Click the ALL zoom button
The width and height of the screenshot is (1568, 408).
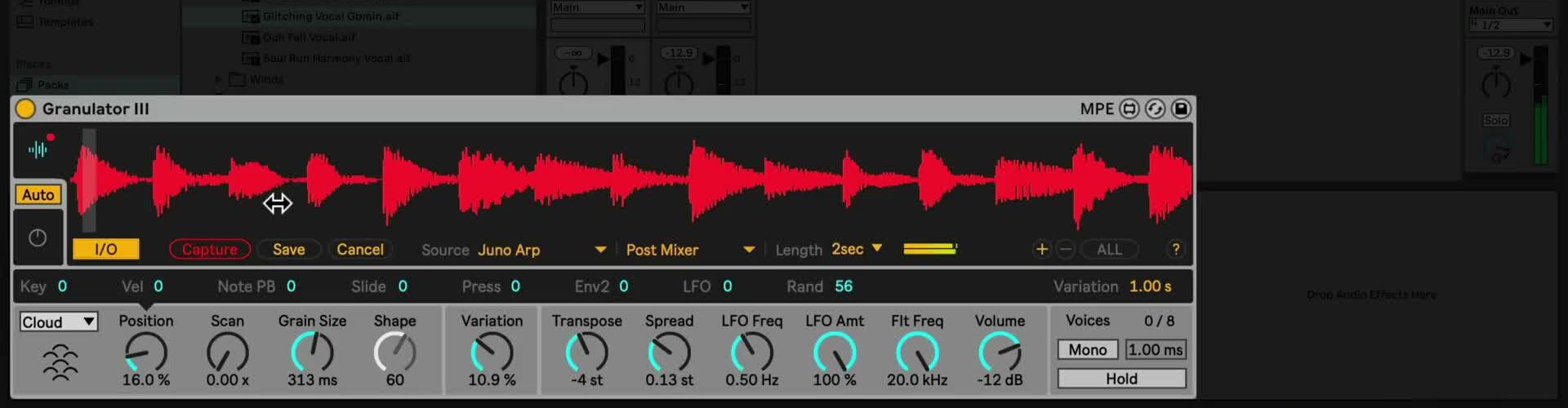pos(1108,250)
